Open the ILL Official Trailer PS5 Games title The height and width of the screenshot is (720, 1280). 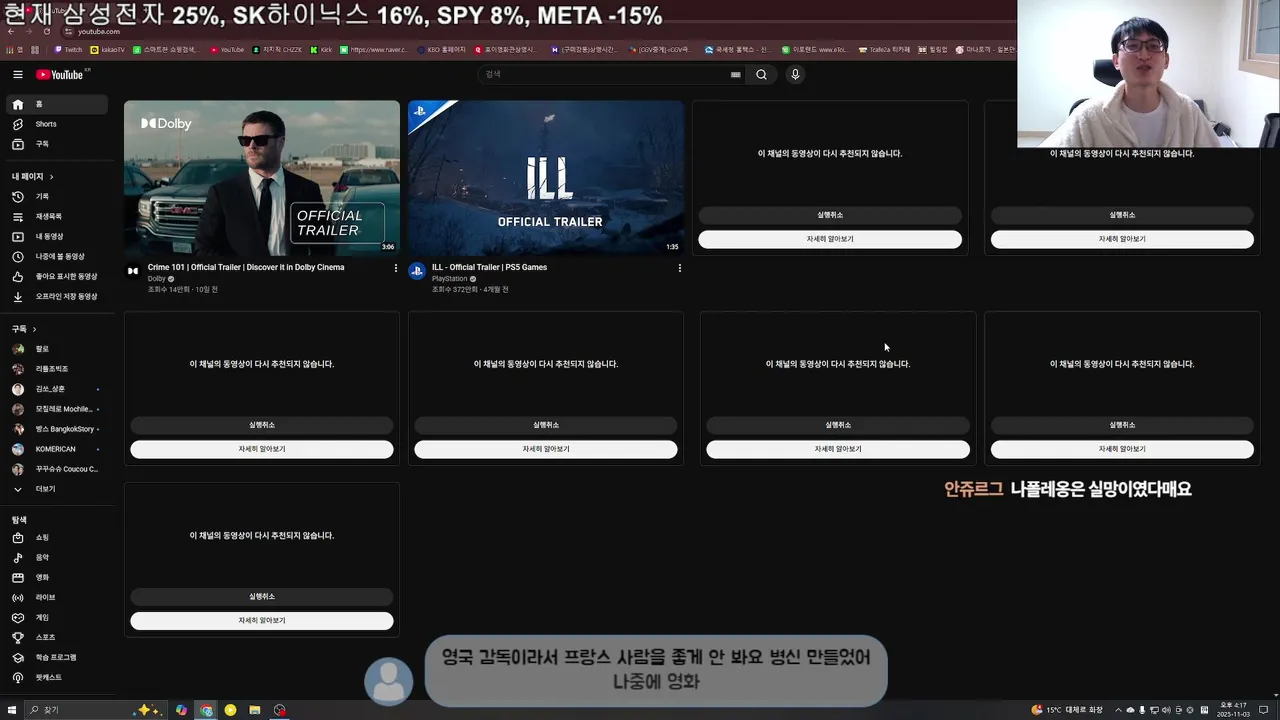[x=489, y=267]
